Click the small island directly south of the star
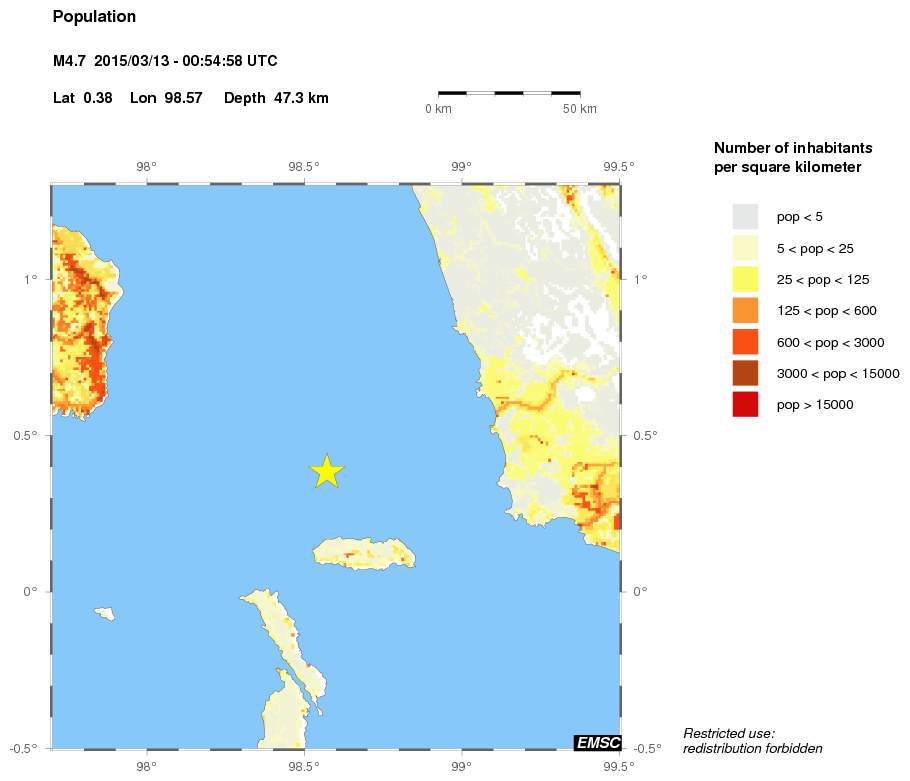Viewport: 910px width, 781px height. (x=363, y=552)
